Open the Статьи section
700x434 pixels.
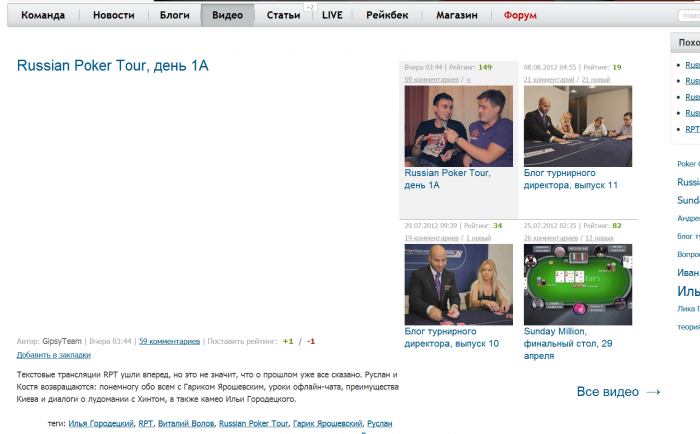click(x=283, y=15)
